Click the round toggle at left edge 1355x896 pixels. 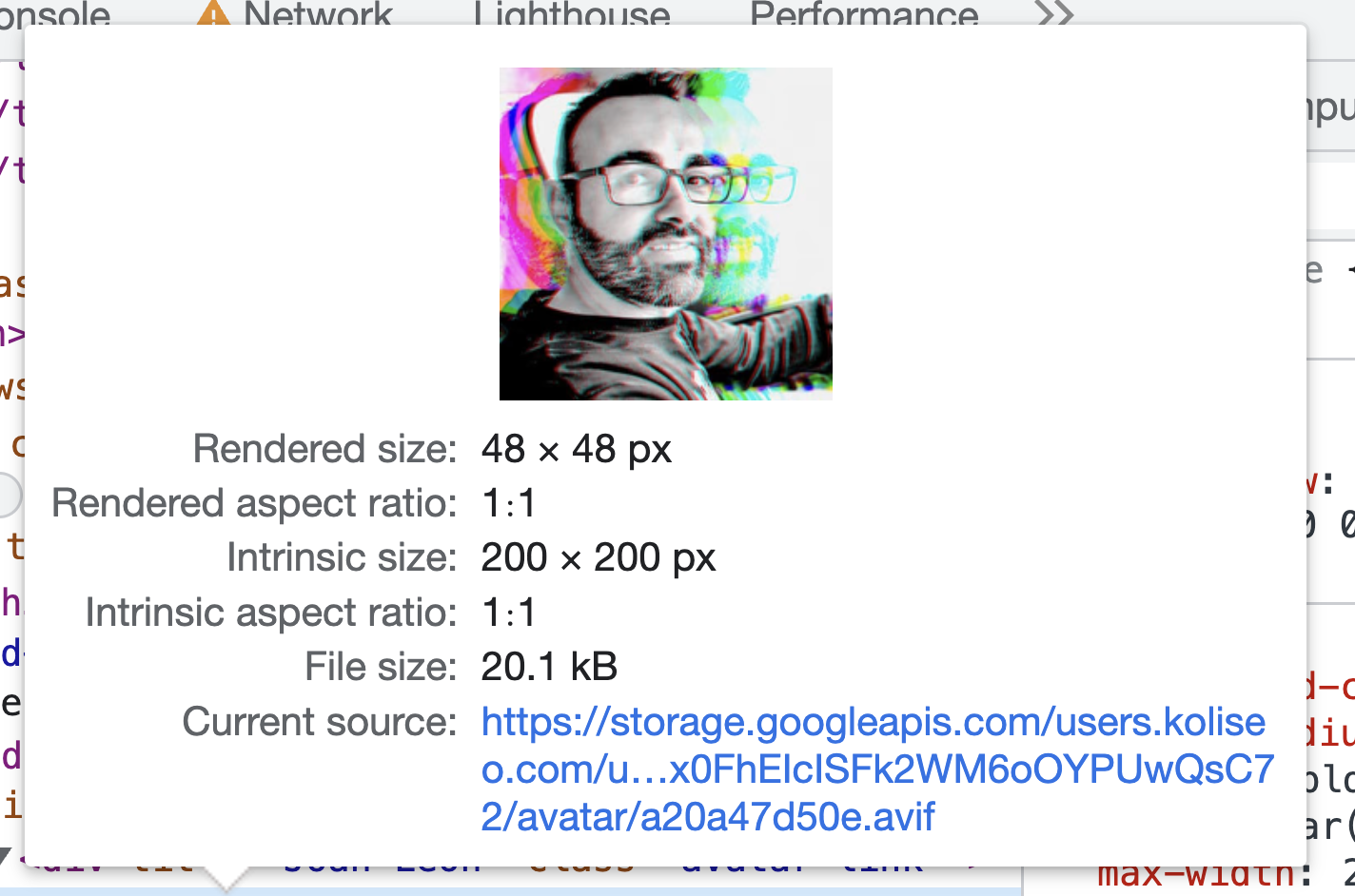click(x=8, y=495)
